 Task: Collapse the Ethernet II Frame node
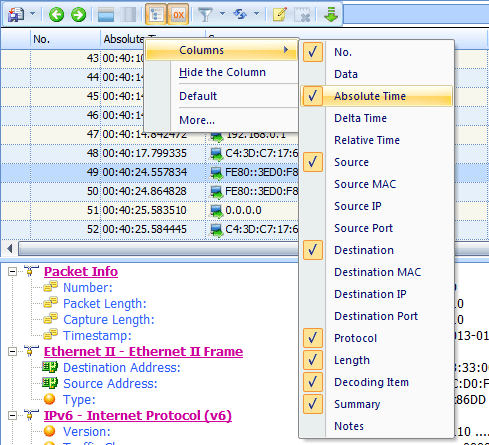point(12,352)
